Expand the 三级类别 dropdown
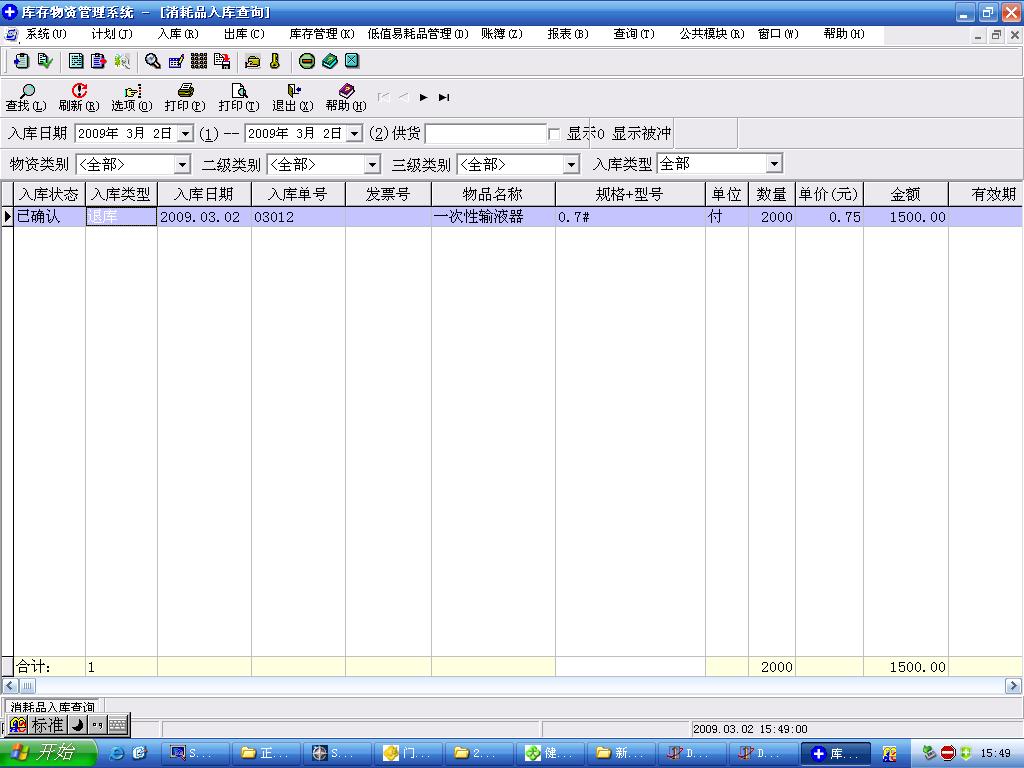Viewport: 1024px width, 768px height. [x=571, y=164]
